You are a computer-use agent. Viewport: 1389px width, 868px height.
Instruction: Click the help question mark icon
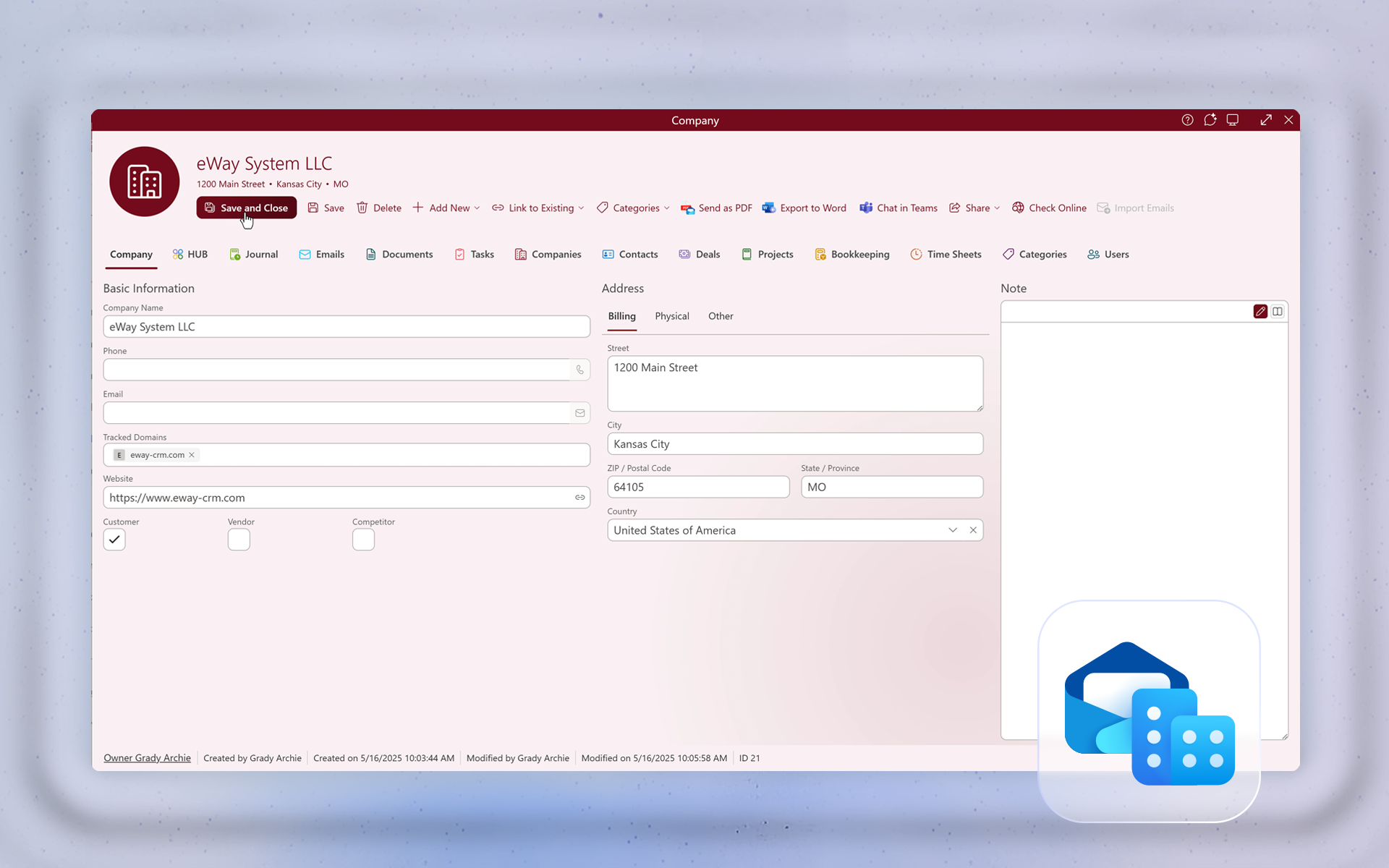1187,120
